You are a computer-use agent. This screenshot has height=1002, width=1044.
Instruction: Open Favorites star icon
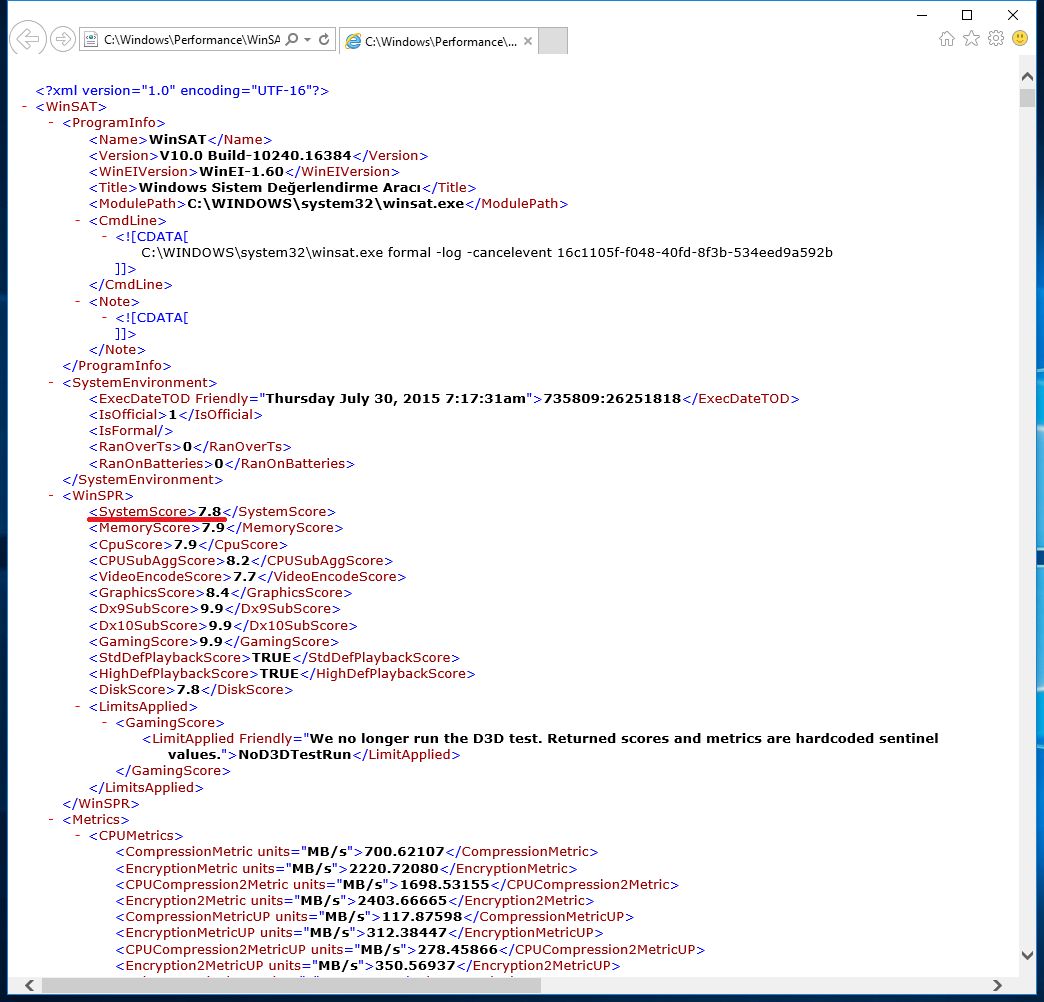971,39
